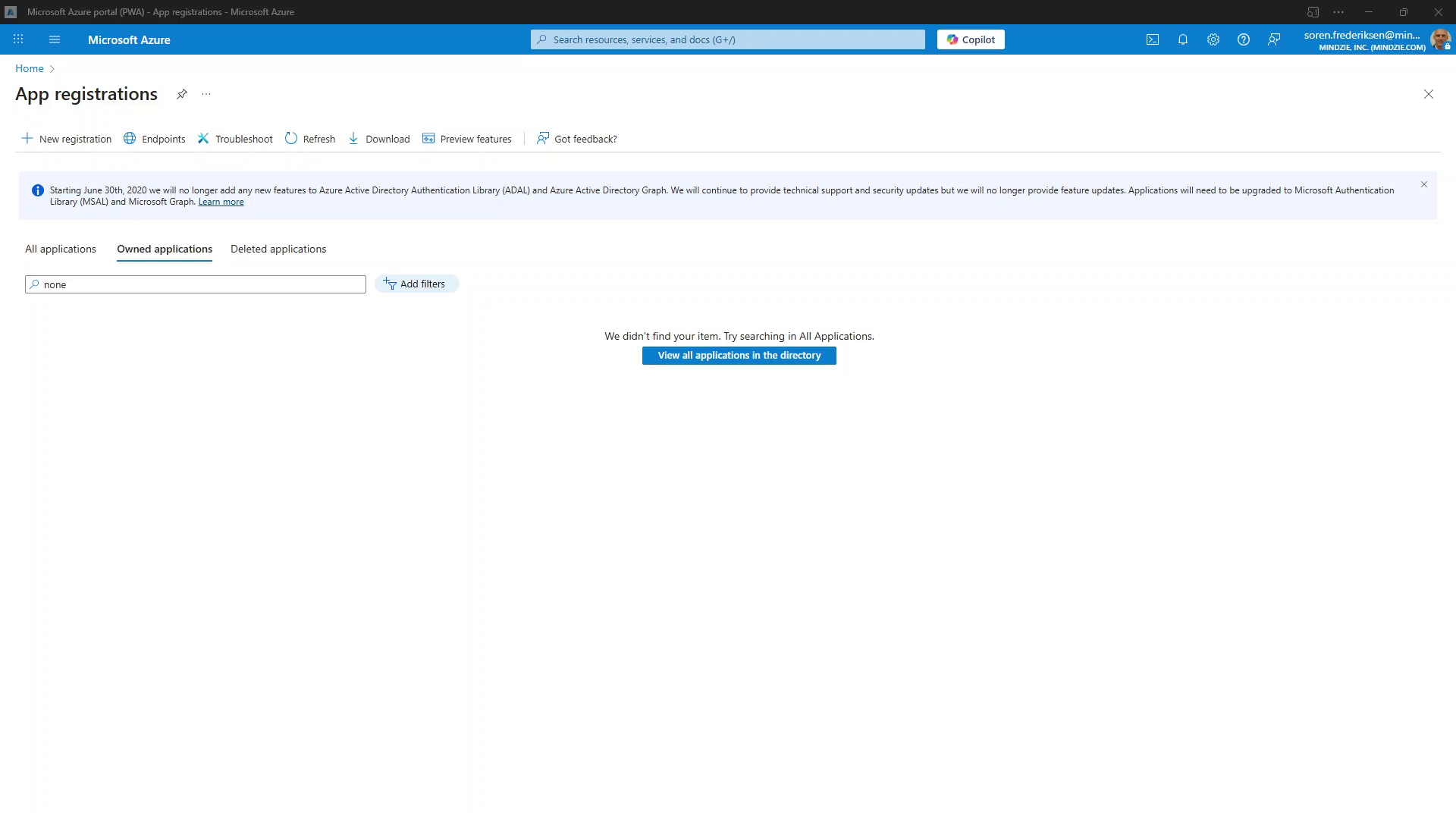1456x819 pixels.
Task: Switch to Deleted applications tab
Action: coord(278,249)
